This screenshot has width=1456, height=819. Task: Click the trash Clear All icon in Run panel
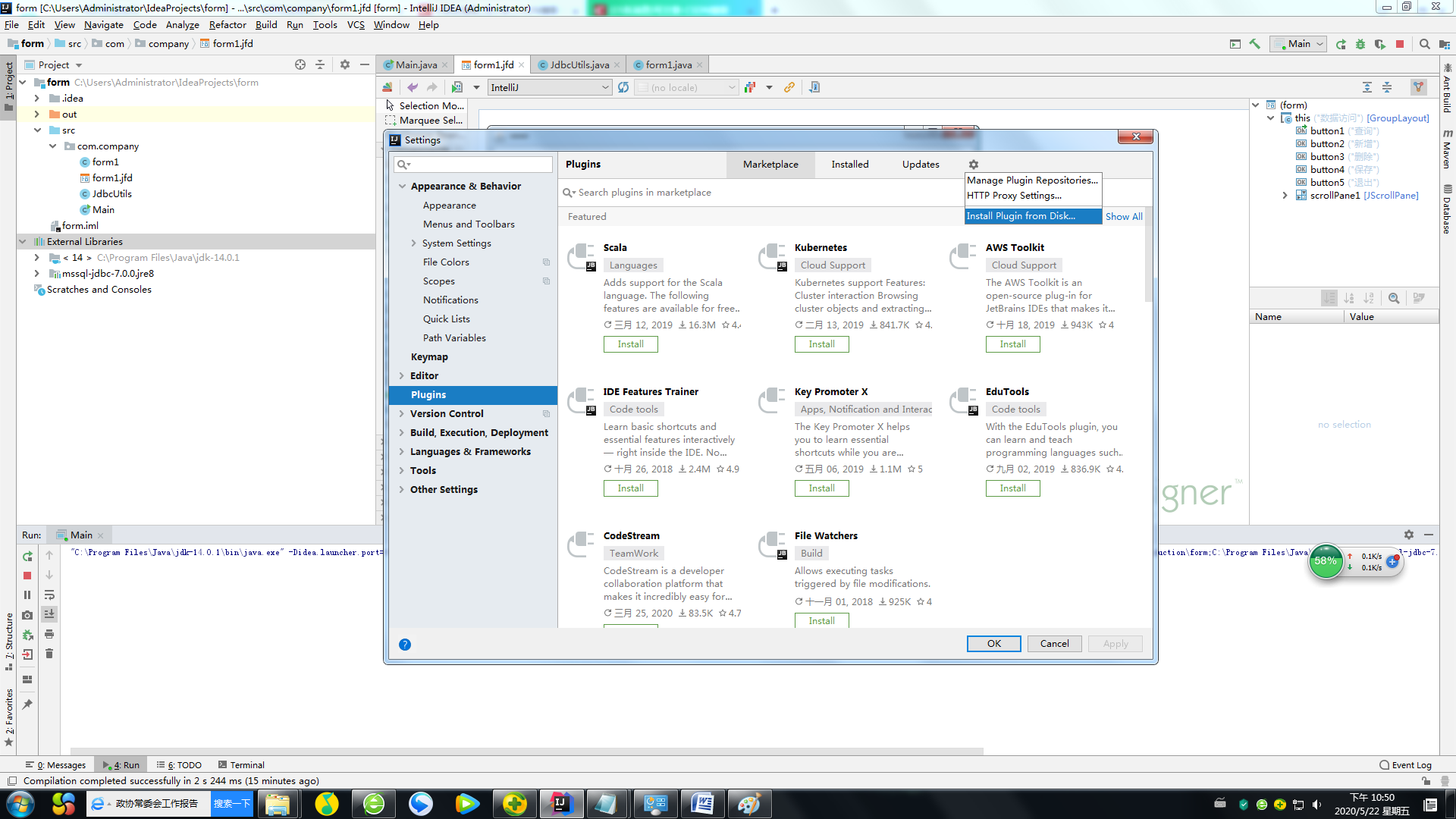(x=49, y=654)
